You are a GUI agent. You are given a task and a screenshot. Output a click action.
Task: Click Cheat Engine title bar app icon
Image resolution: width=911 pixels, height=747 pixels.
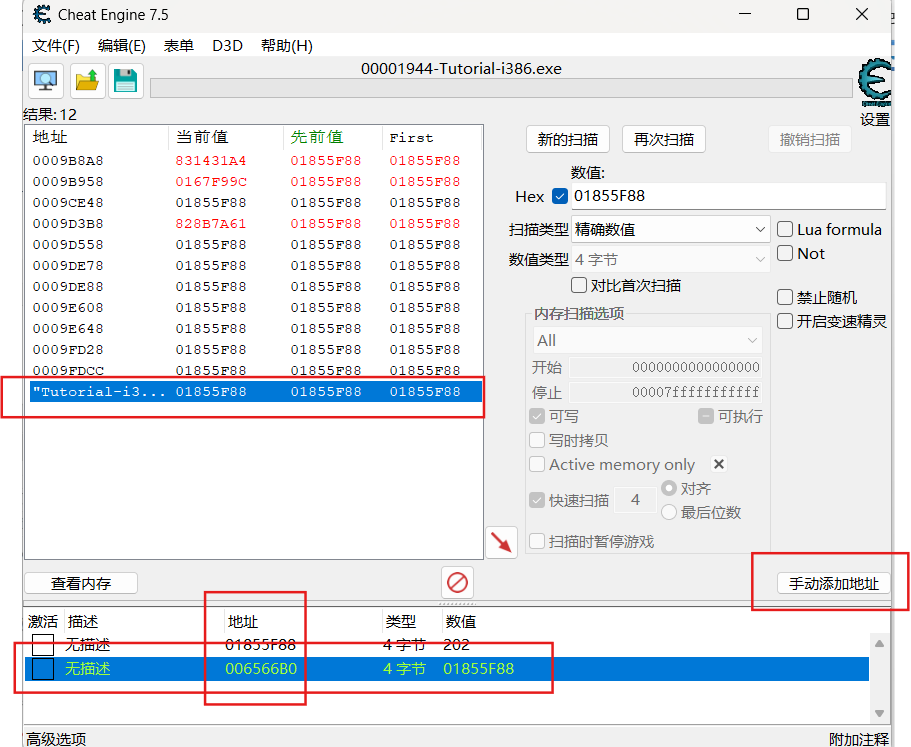(x=16, y=15)
